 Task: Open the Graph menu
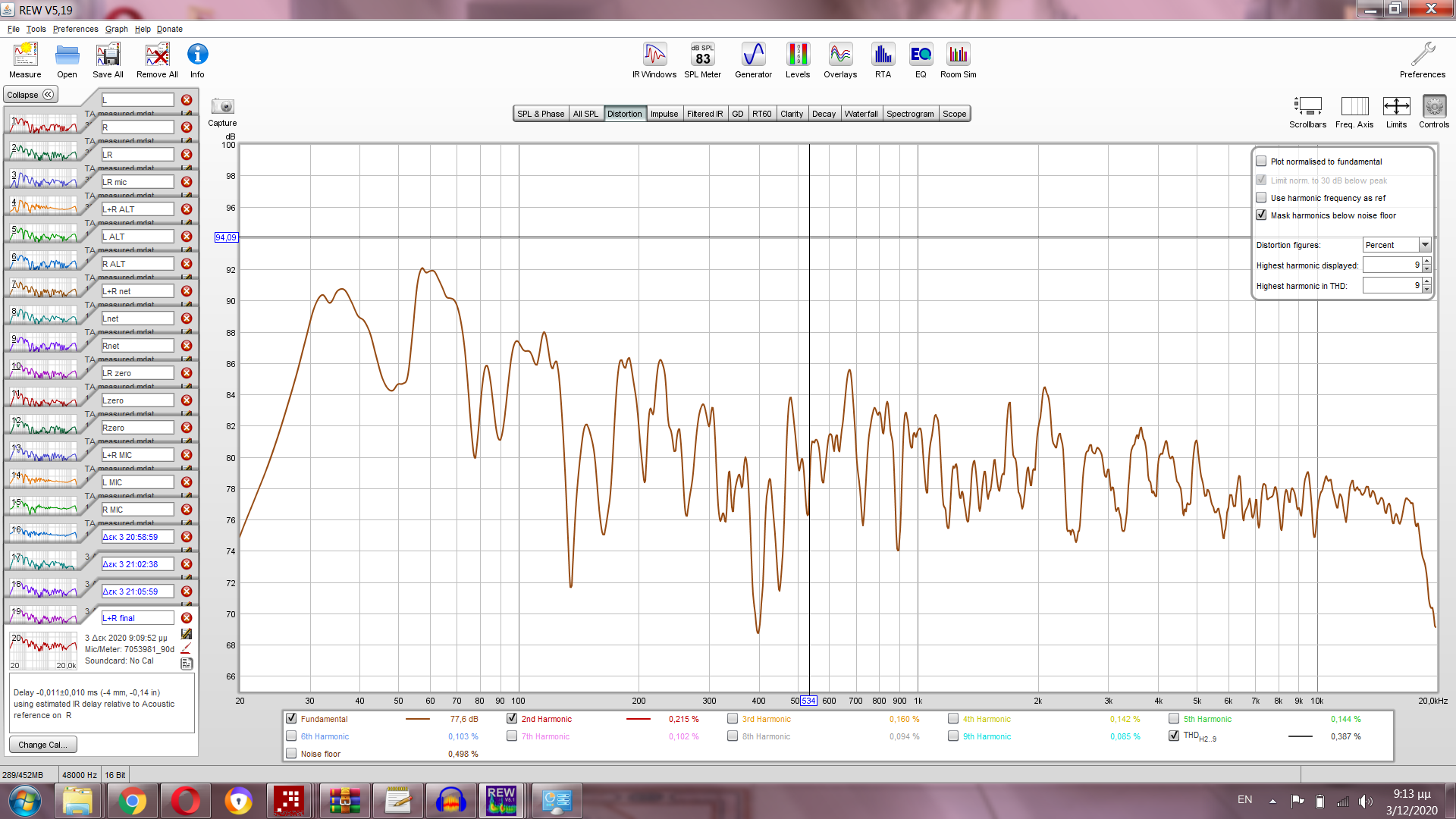[116, 29]
